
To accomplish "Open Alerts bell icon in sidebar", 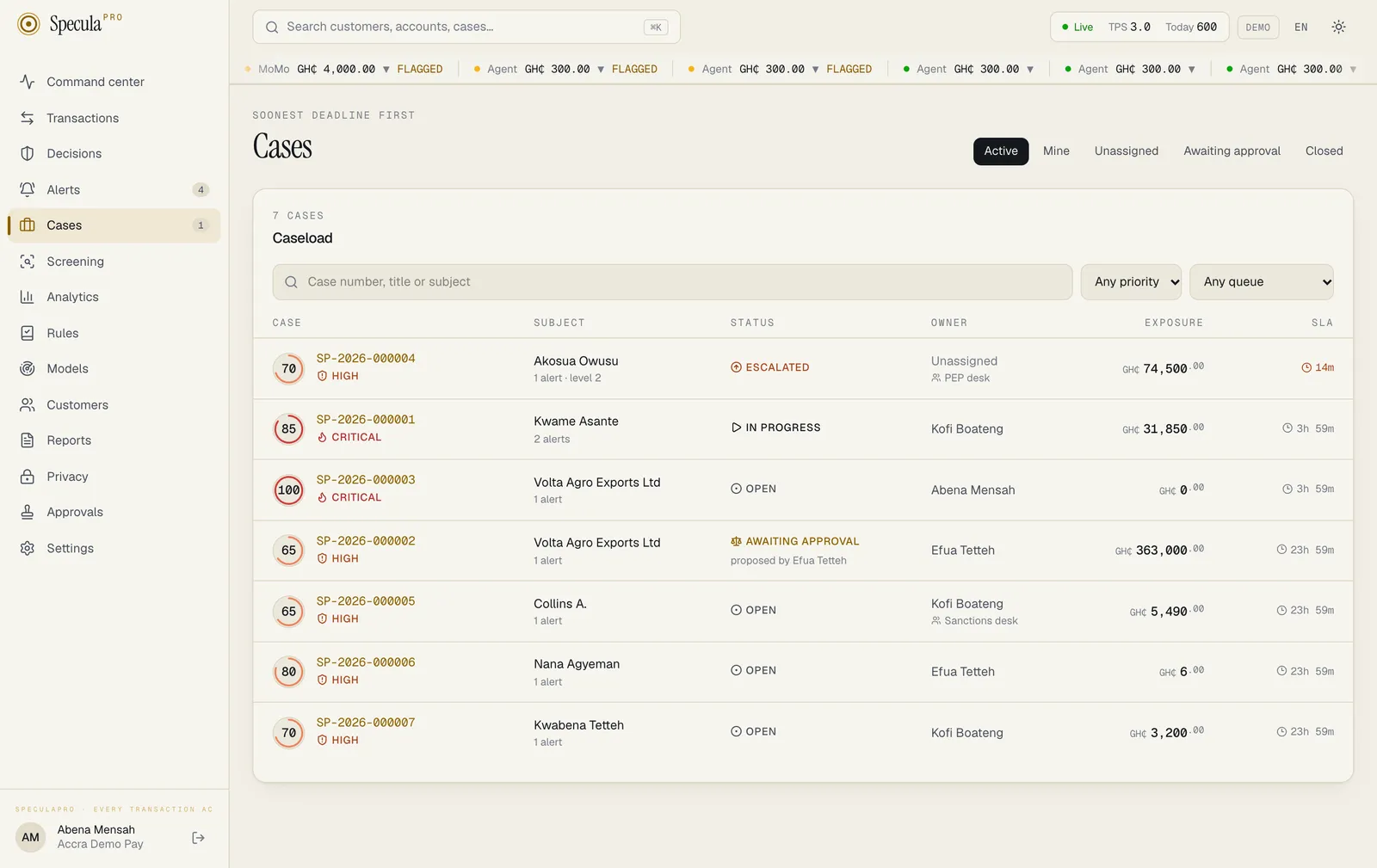I will coord(28,189).
